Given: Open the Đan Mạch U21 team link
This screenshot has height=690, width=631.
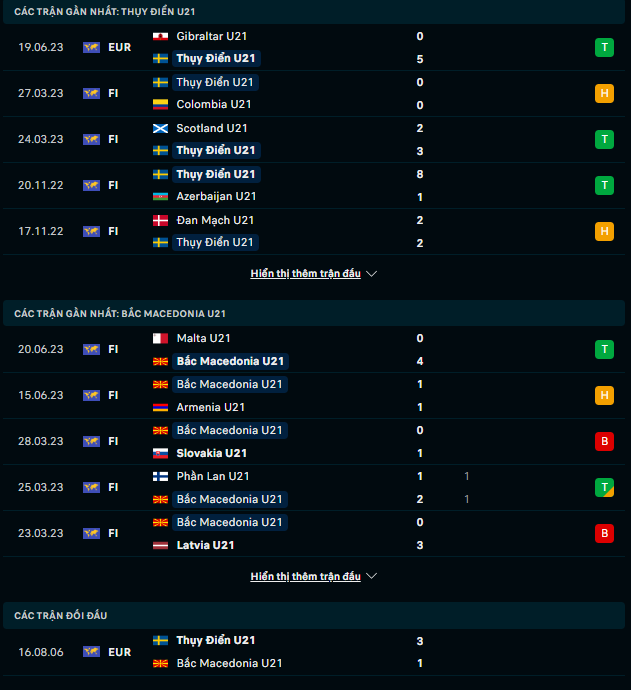Looking at the screenshot, I should pyautogui.click(x=215, y=220).
